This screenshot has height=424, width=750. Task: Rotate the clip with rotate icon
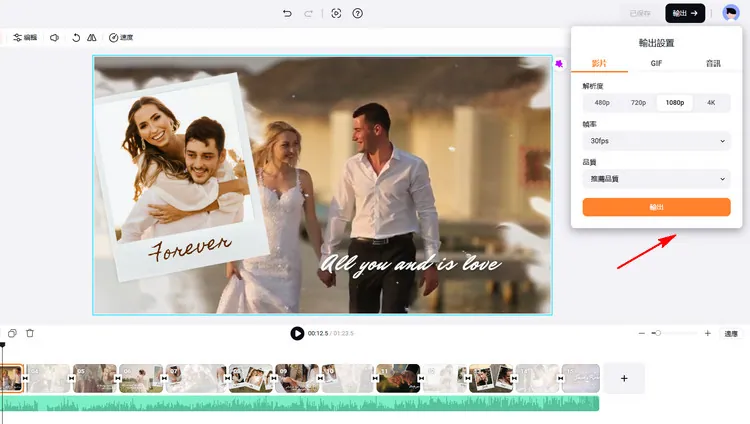click(x=76, y=37)
